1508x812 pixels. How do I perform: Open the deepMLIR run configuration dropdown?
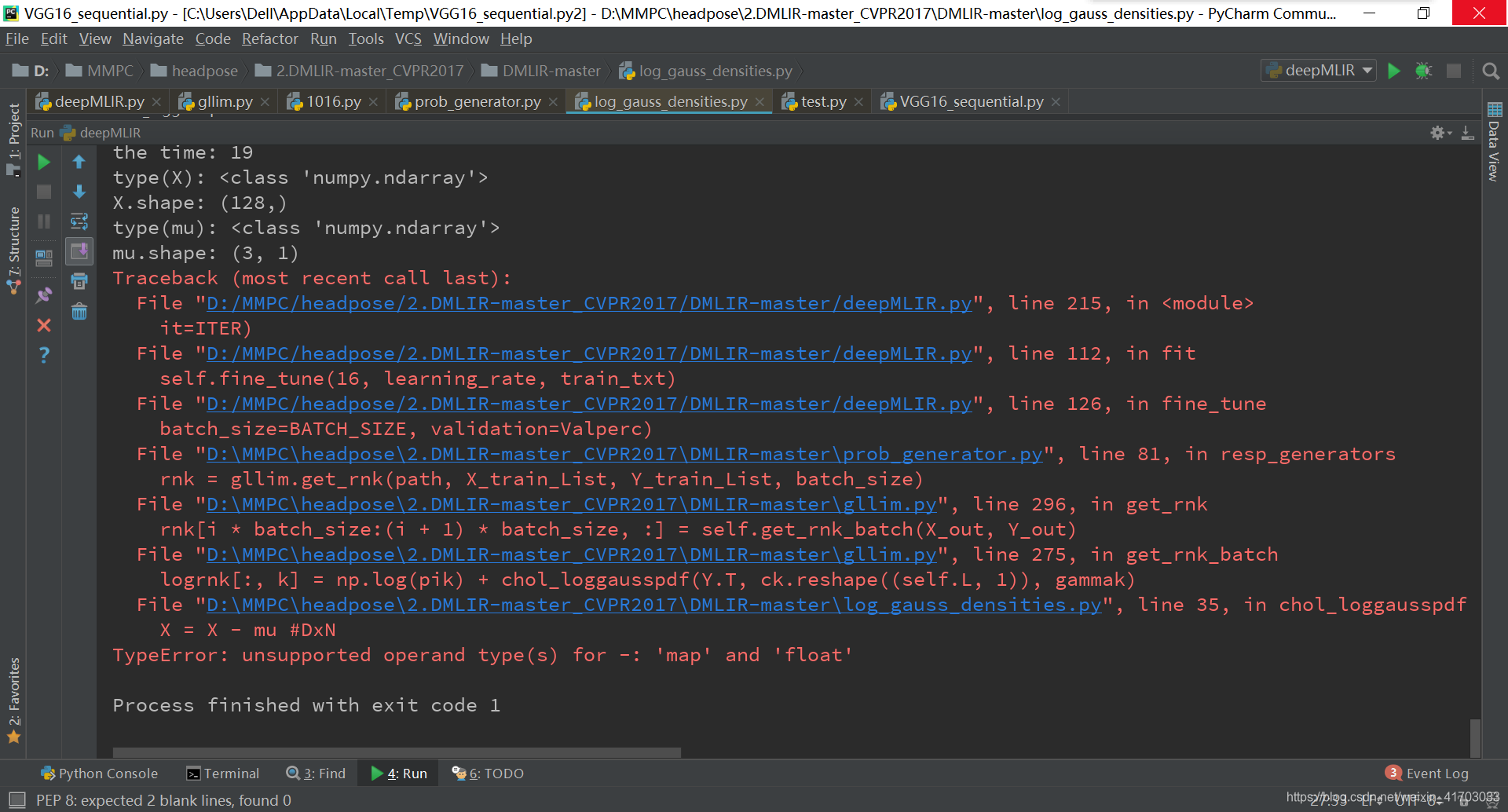1319,70
